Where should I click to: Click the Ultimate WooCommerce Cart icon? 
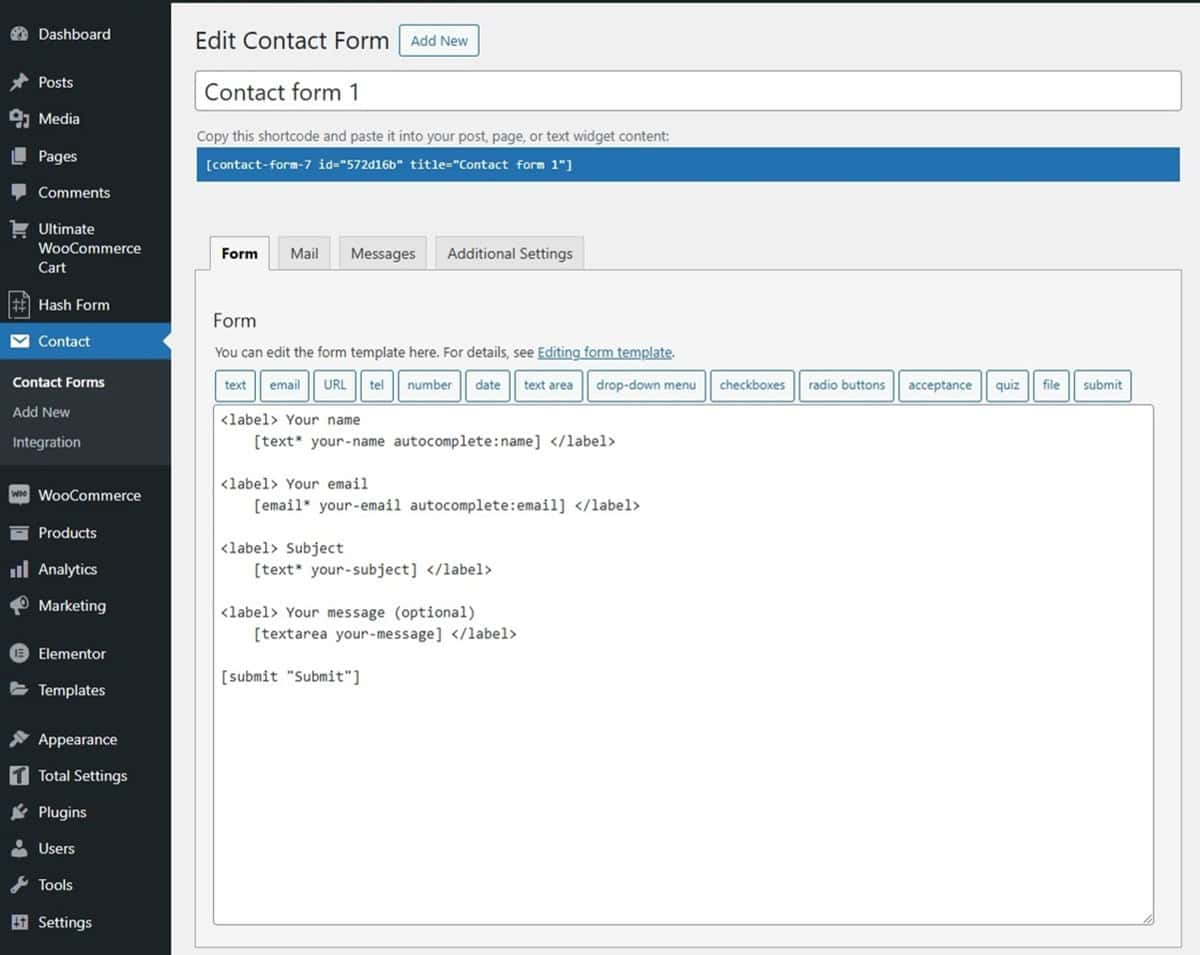19,229
